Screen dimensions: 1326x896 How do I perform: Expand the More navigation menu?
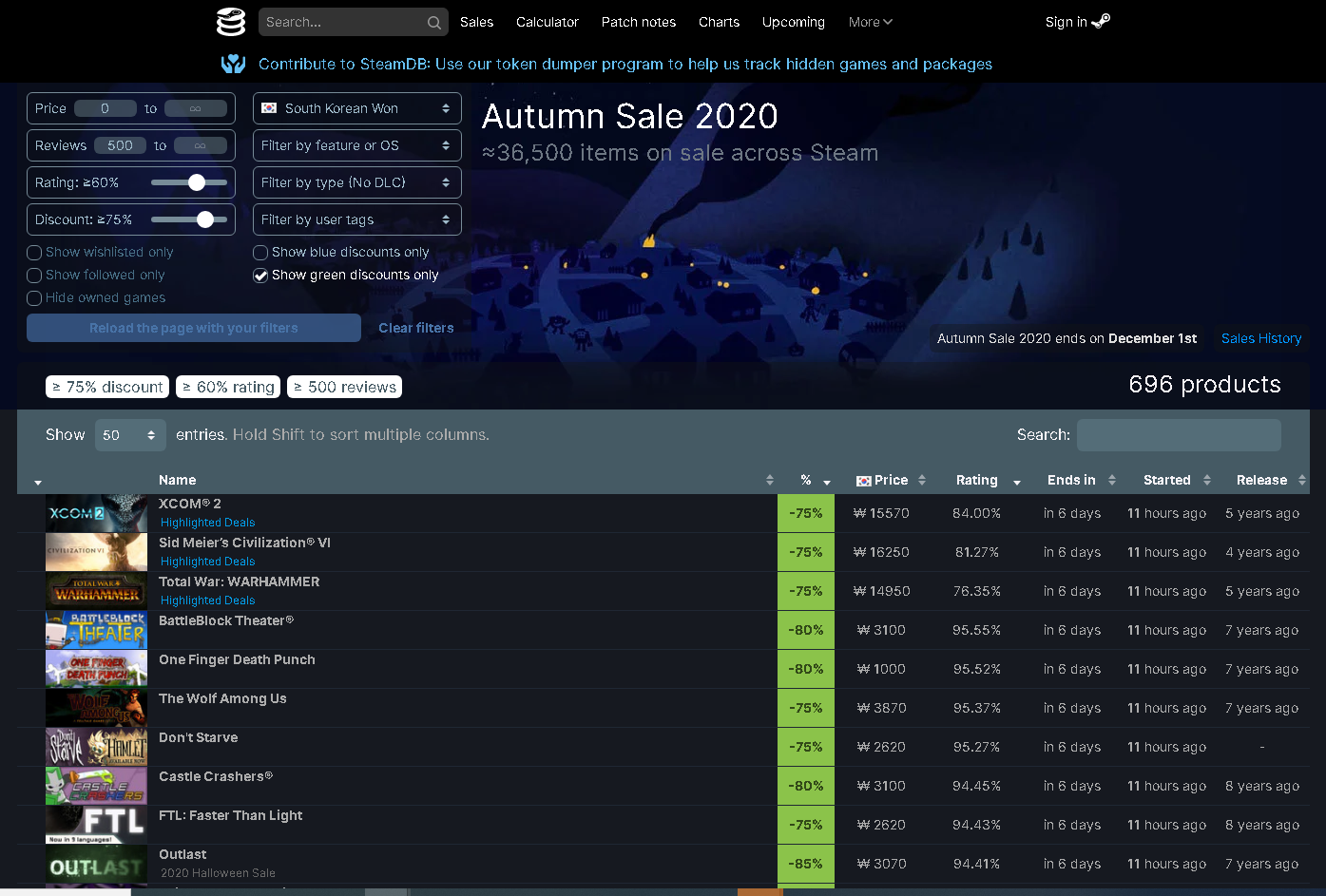pyautogui.click(x=871, y=22)
